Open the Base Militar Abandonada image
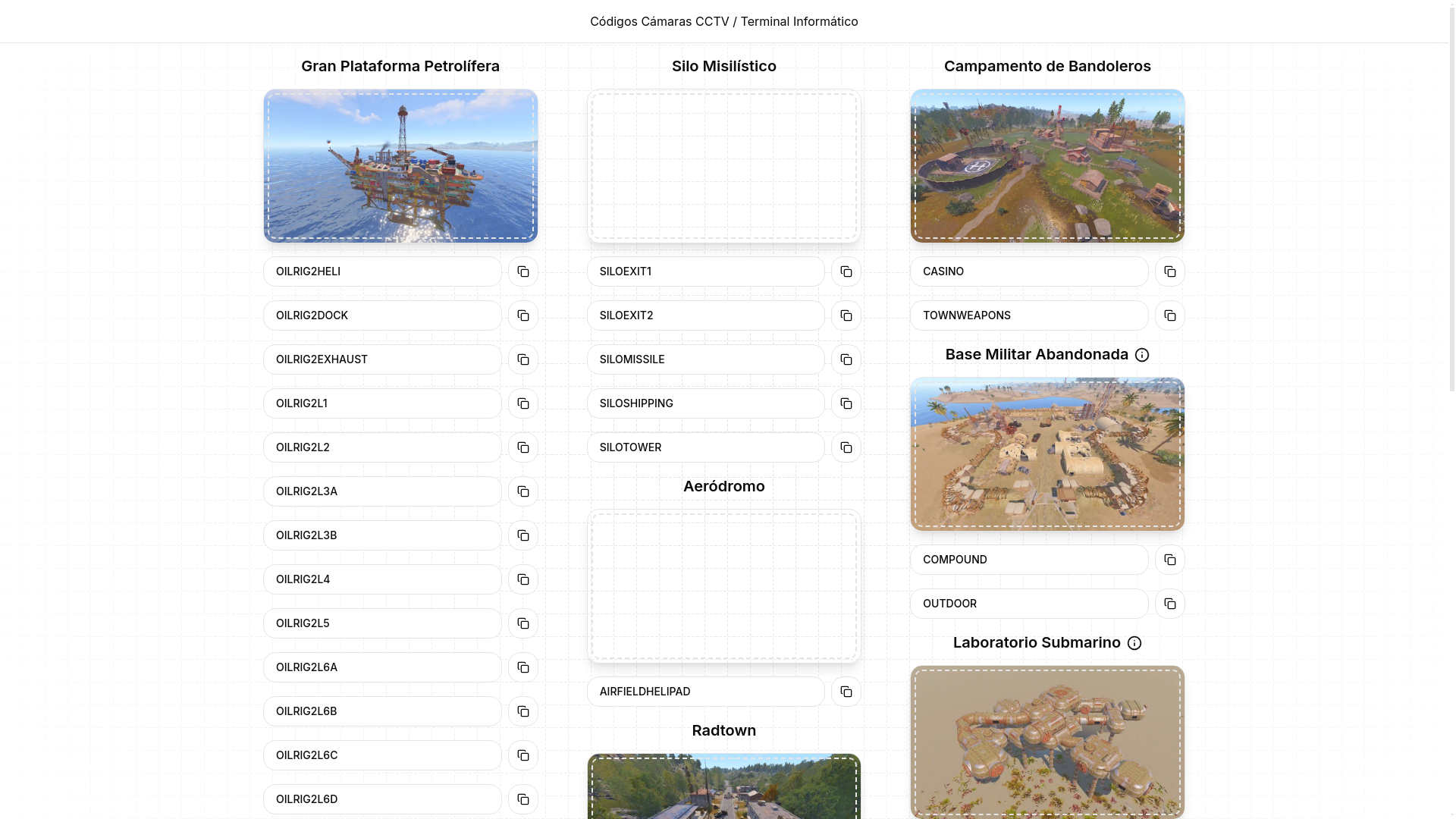The image size is (1456, 819). [1047, 454]
